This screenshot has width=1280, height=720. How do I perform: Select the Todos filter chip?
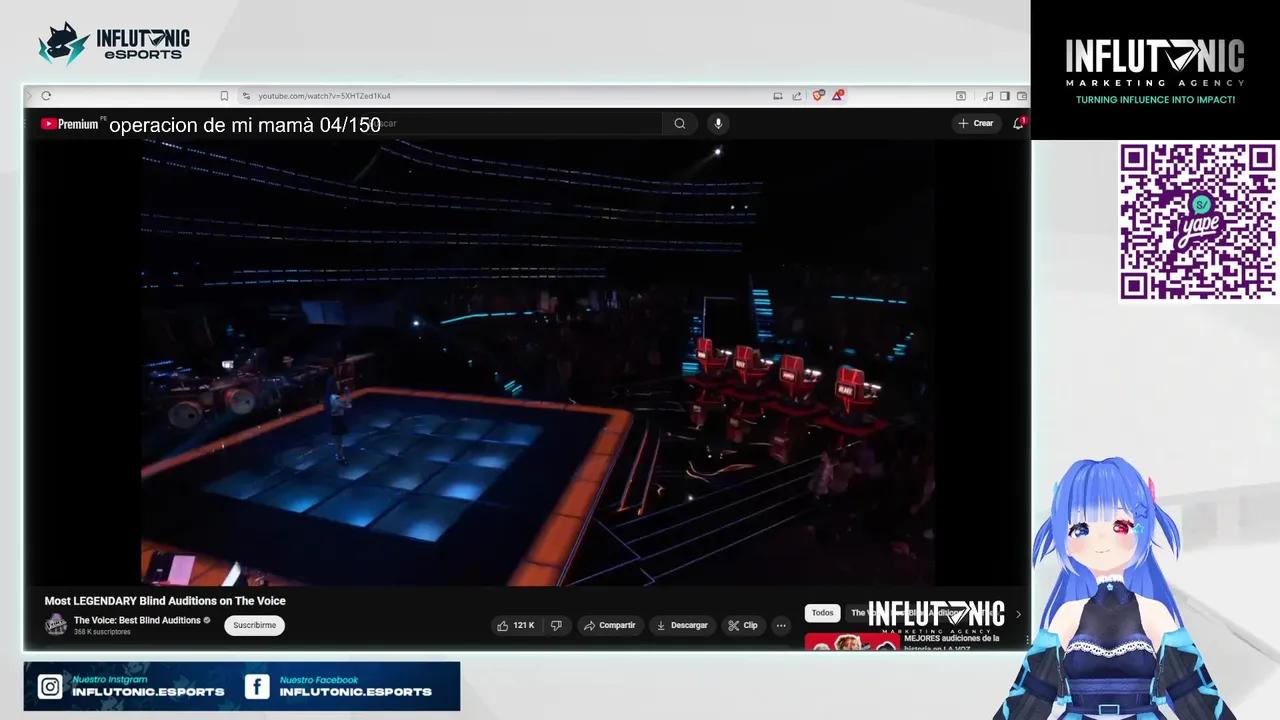click(822, 613)
